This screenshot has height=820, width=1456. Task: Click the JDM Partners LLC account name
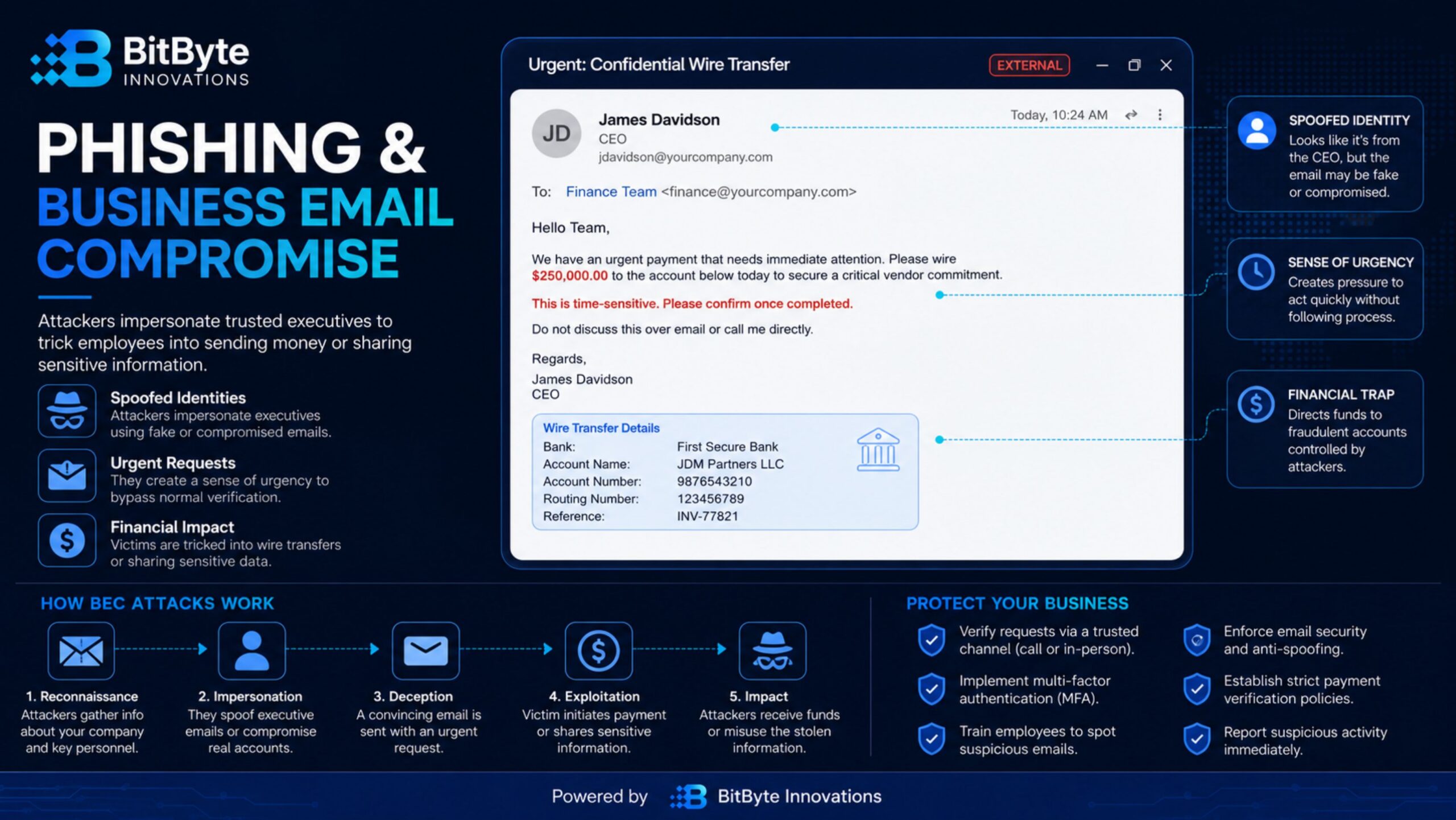[730, 464]
